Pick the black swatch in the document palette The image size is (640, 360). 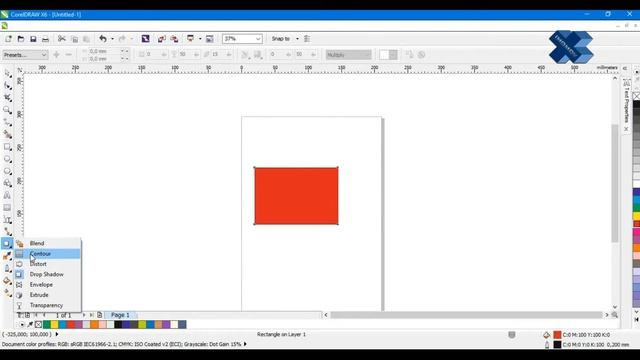[x=118, y=324]
